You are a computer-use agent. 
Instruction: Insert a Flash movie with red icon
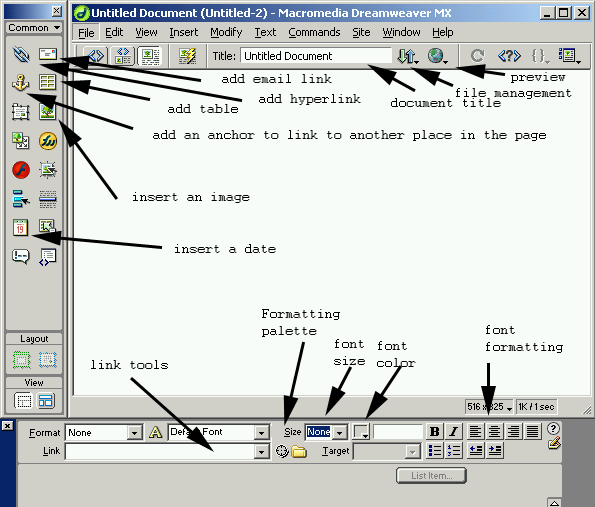tap(21, 170)
